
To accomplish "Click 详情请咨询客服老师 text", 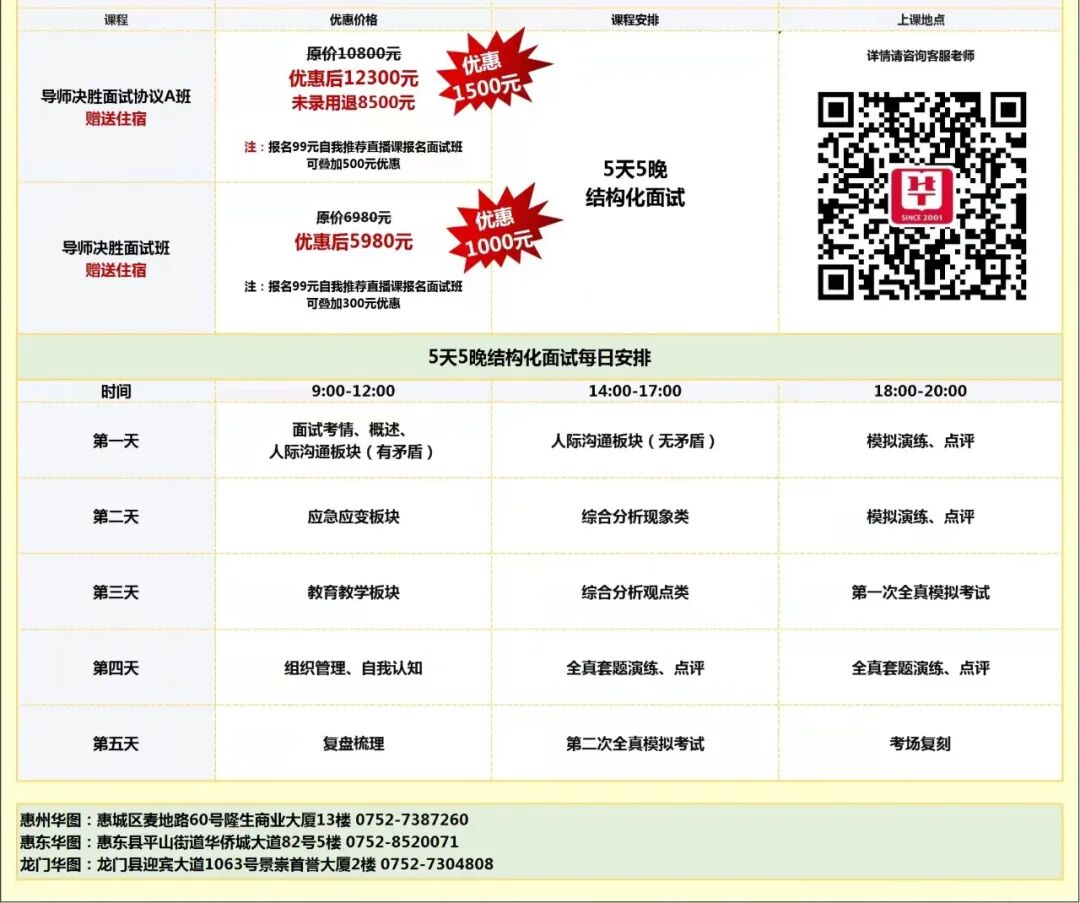I will (x=920, y=56).
